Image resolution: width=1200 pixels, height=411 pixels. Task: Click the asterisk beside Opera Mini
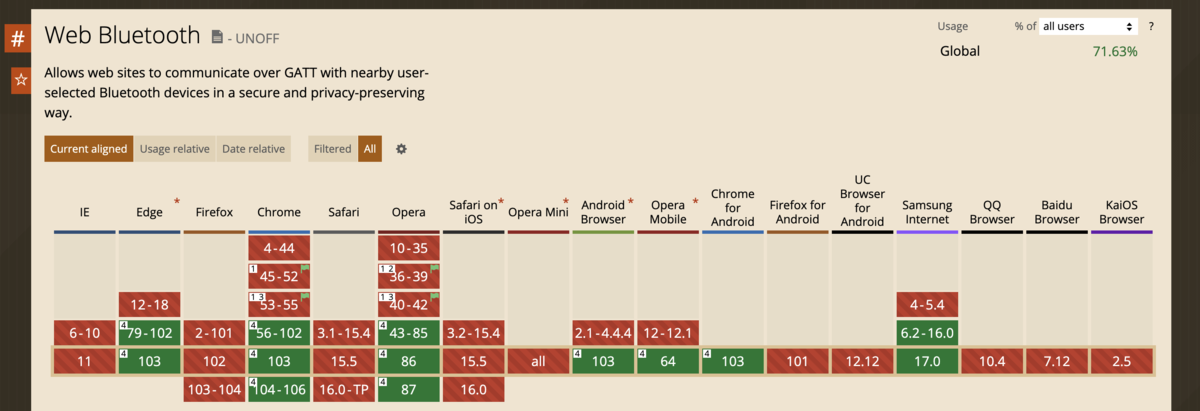click(565, 202)
